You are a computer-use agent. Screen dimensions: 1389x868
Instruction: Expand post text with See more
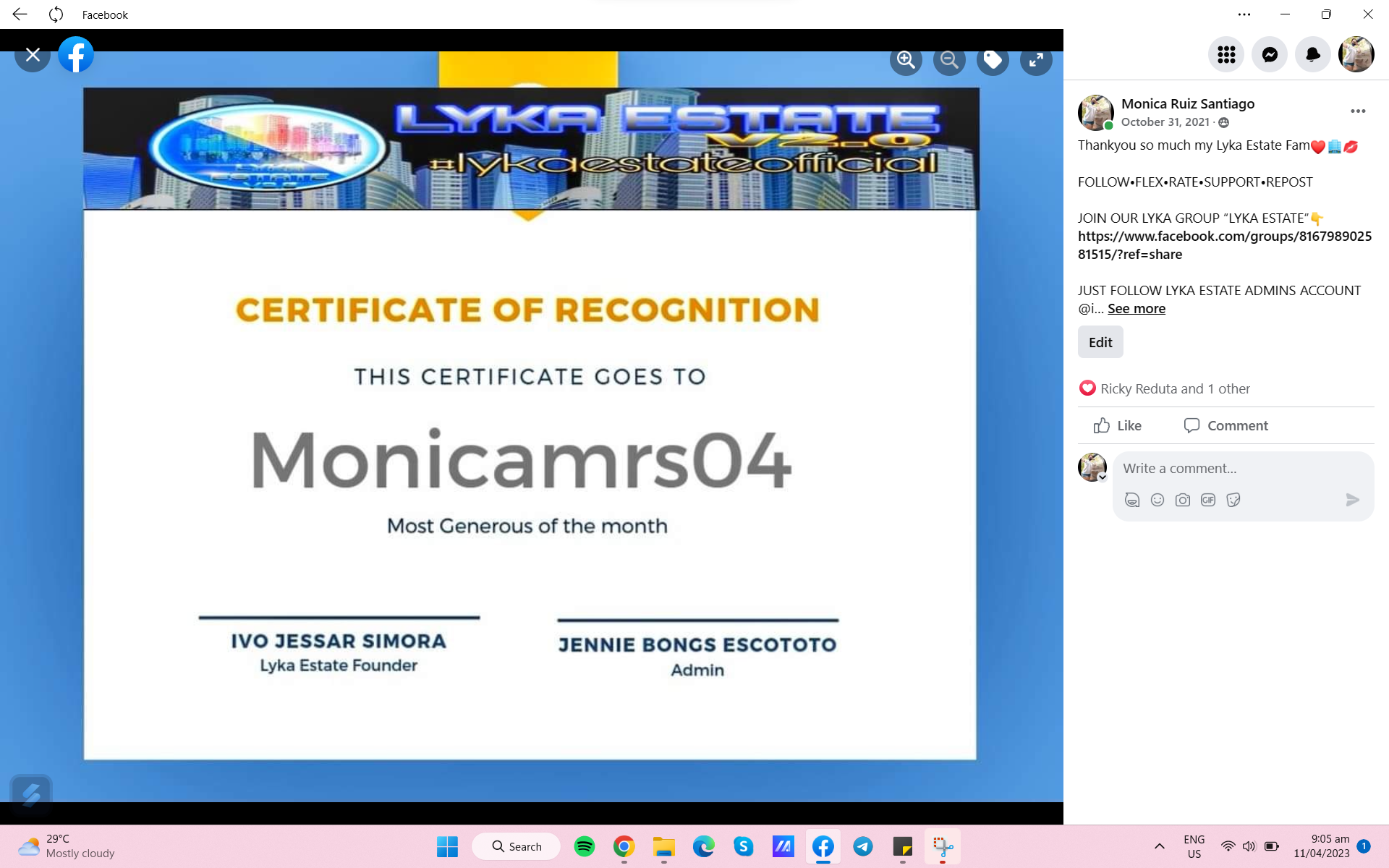1137,309
